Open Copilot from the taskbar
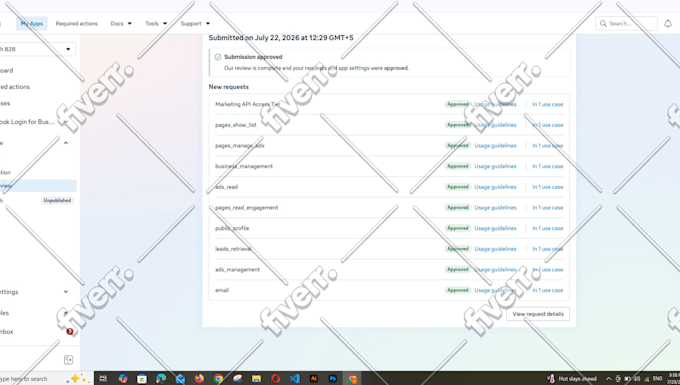 coord(123,378)
